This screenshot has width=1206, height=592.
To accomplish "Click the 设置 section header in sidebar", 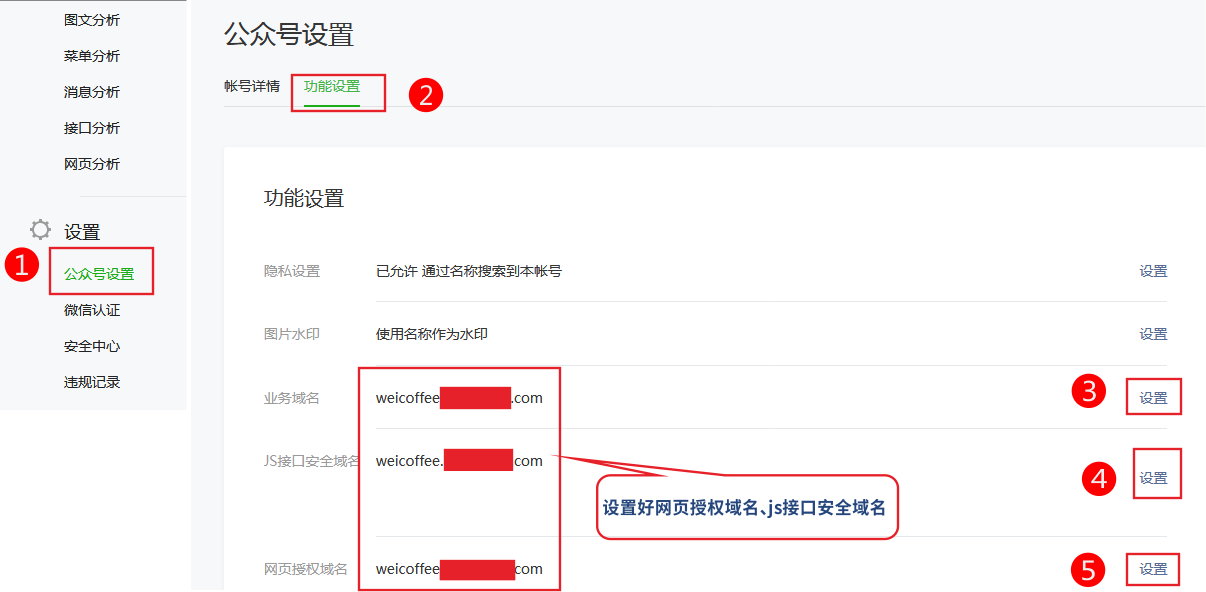I will (x=82, y=232).
